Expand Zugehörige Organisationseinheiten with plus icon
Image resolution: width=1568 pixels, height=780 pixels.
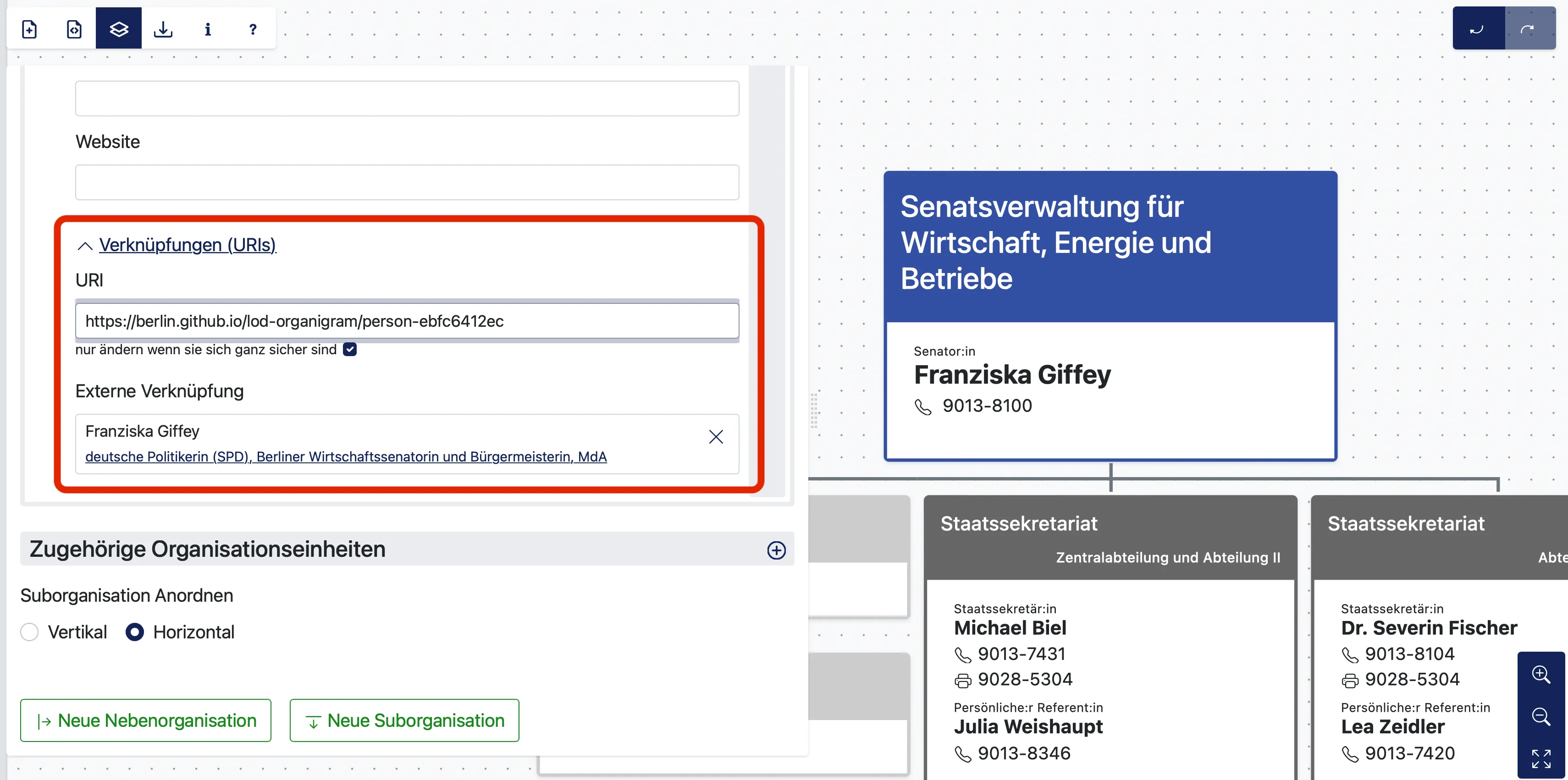[777, 549]
